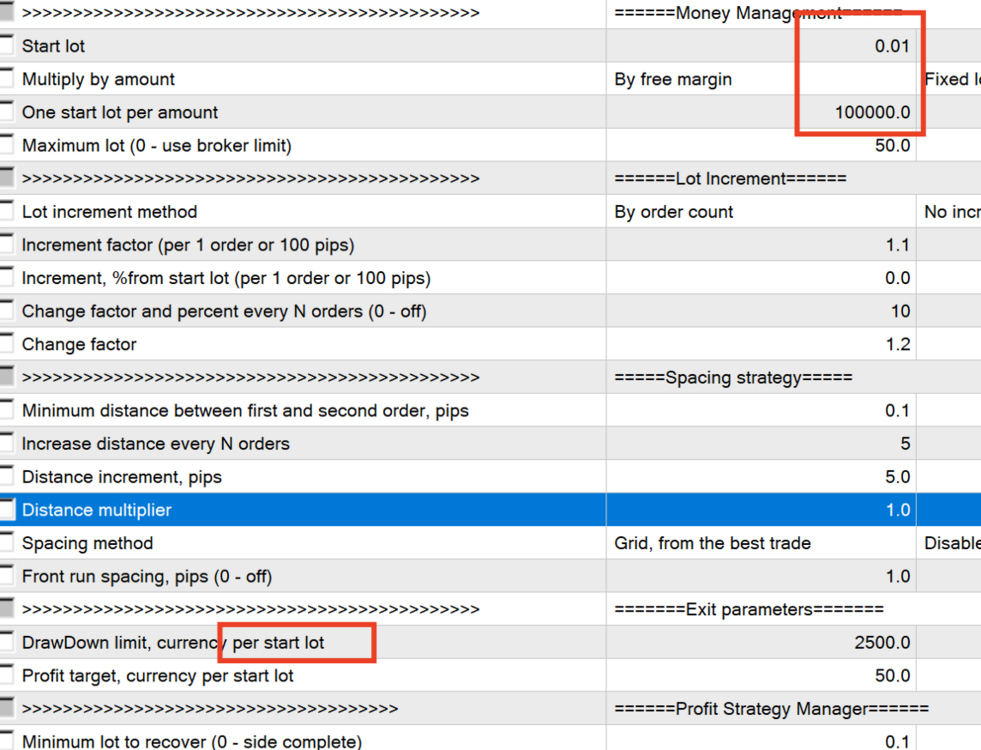Edit the Profit target value 50.0

761,676
